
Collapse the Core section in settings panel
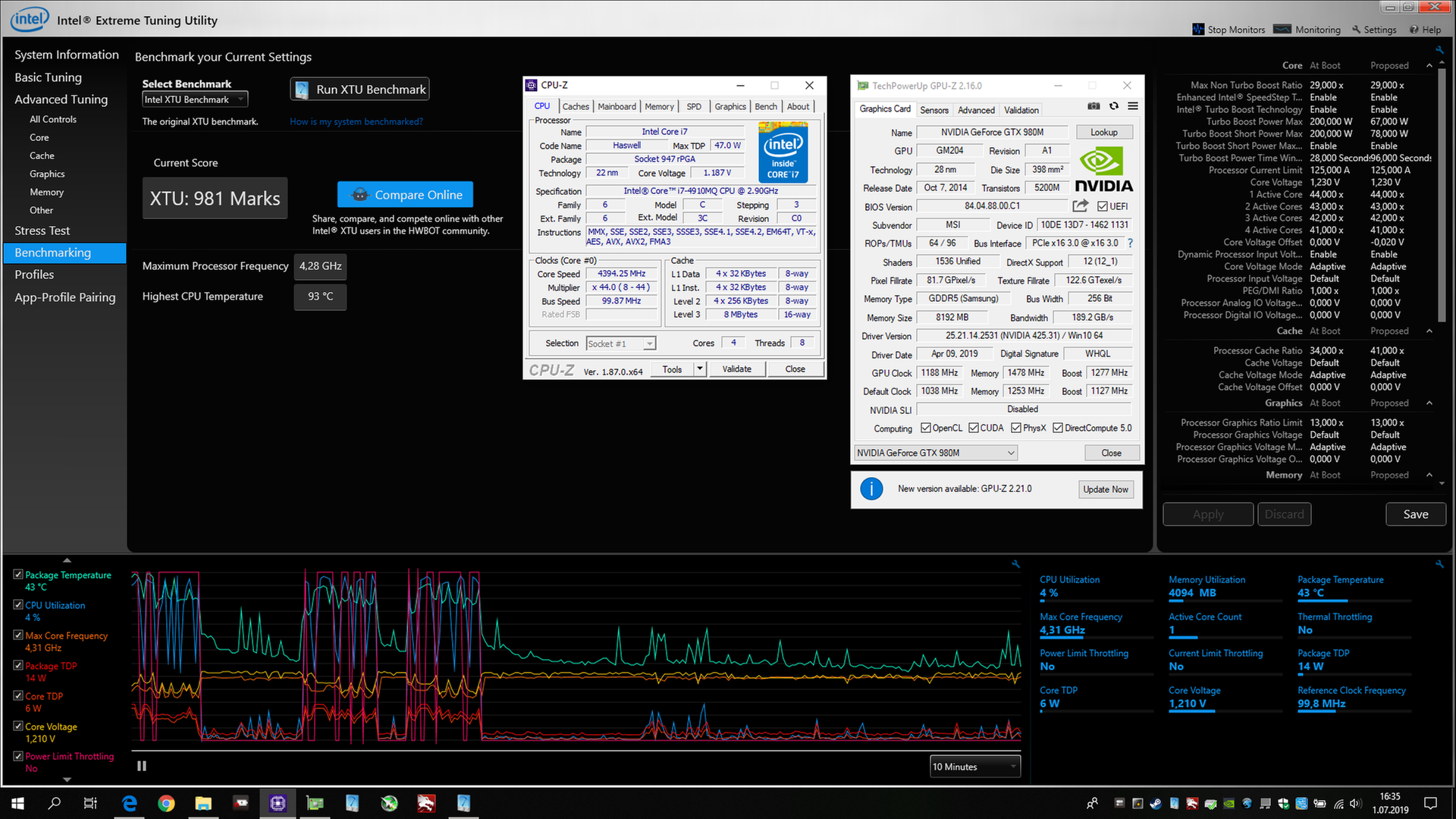[1429, 66]
